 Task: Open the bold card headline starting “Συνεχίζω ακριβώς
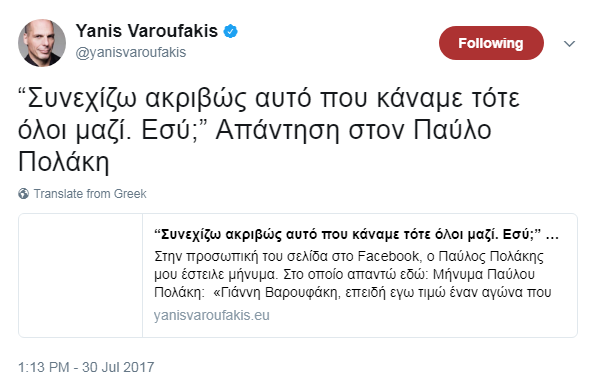(356, 234)
